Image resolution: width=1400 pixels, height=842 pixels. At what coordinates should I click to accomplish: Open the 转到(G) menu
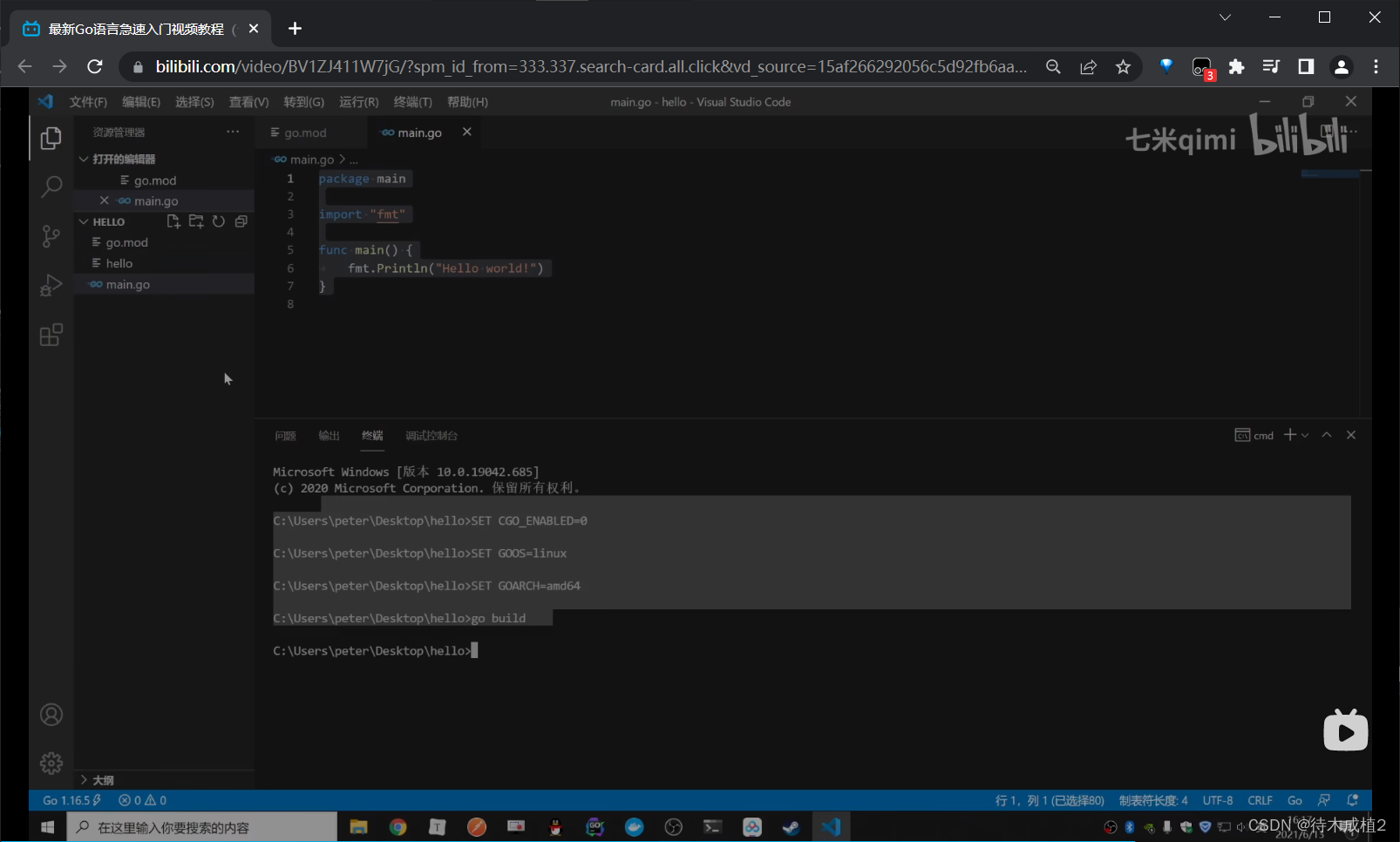pyautogui.click(x=303, y=102)
